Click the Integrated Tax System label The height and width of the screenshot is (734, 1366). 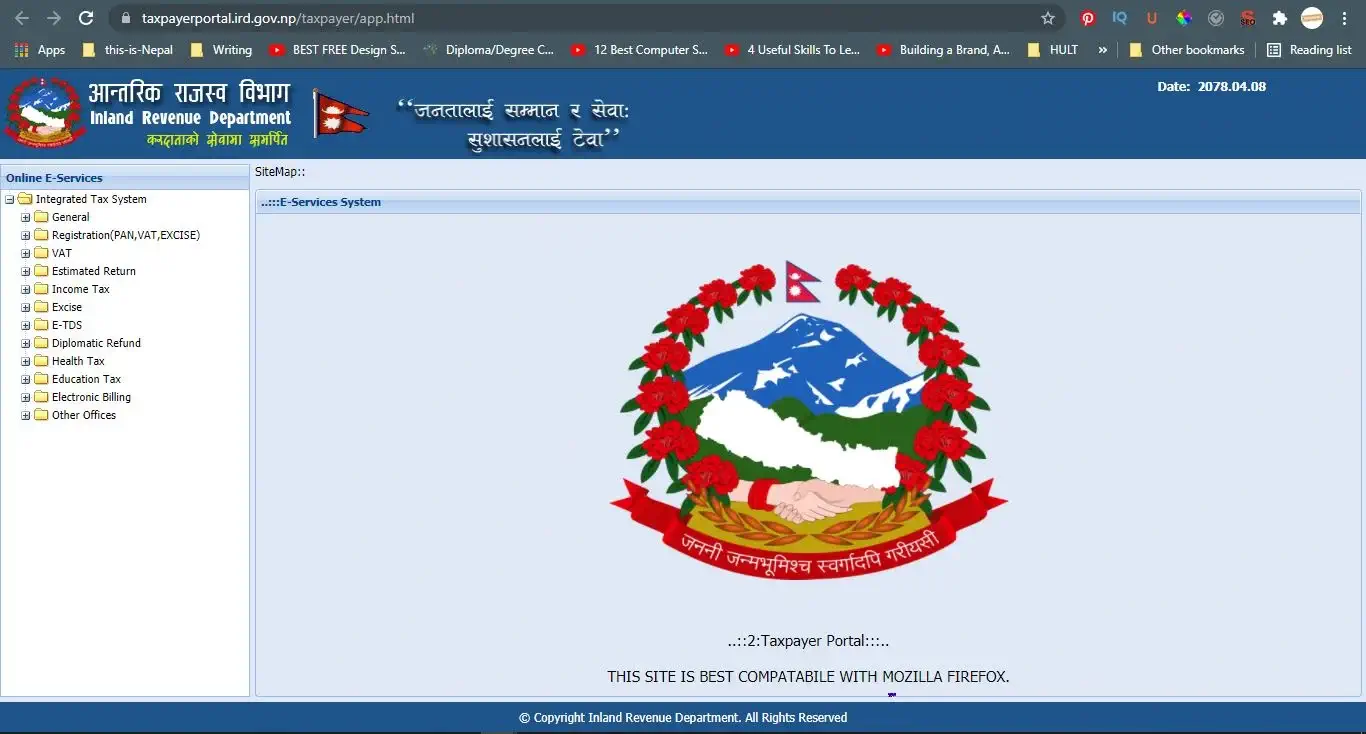91,199
